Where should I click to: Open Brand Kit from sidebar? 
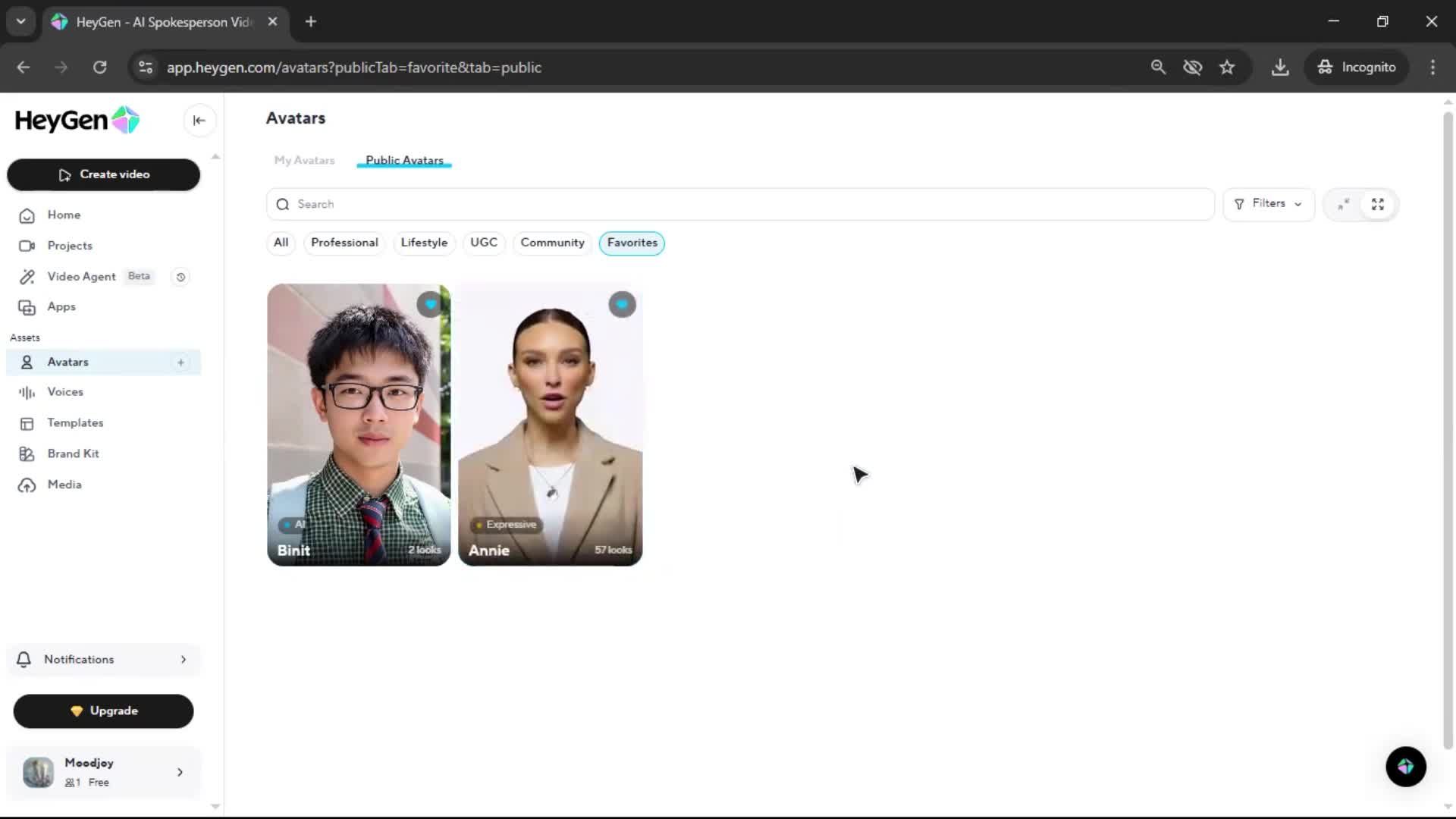click(73, 453)
